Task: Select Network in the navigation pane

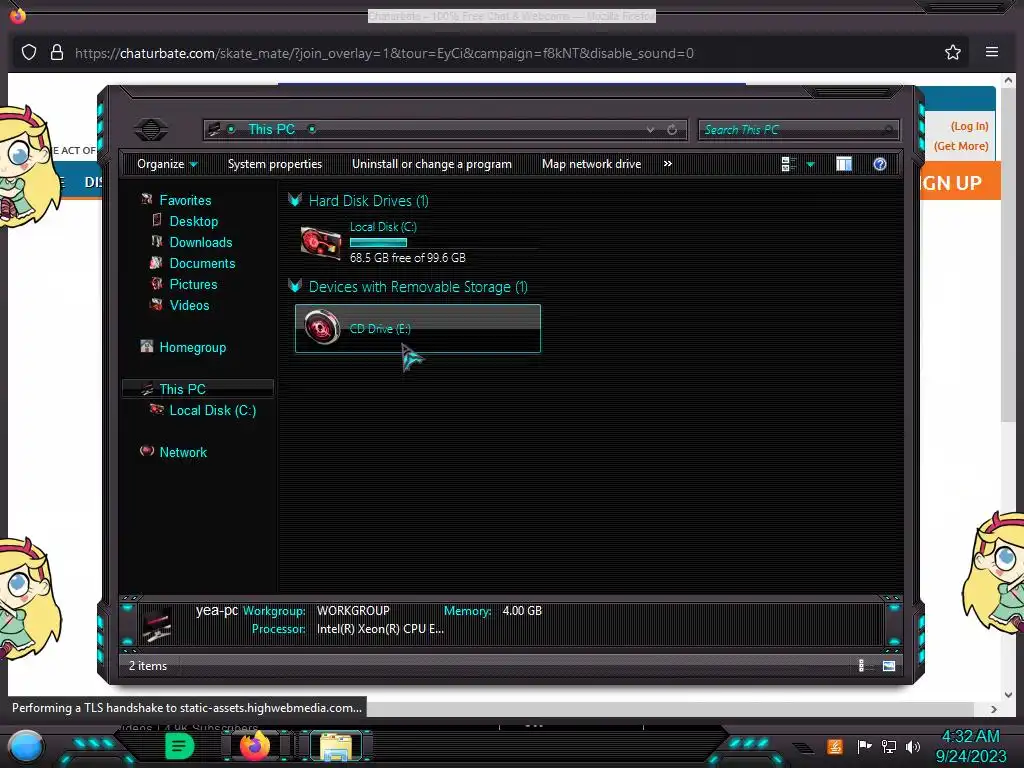Action: click(x=183, y=452)
